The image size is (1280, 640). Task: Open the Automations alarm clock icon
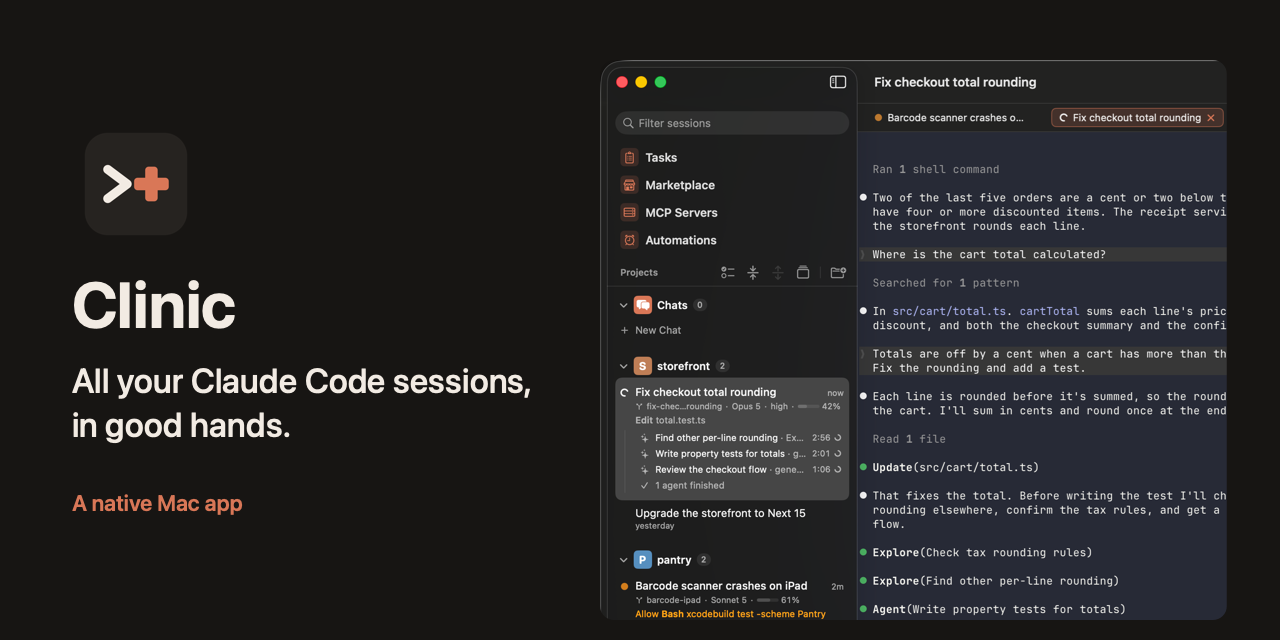(629, 240)
